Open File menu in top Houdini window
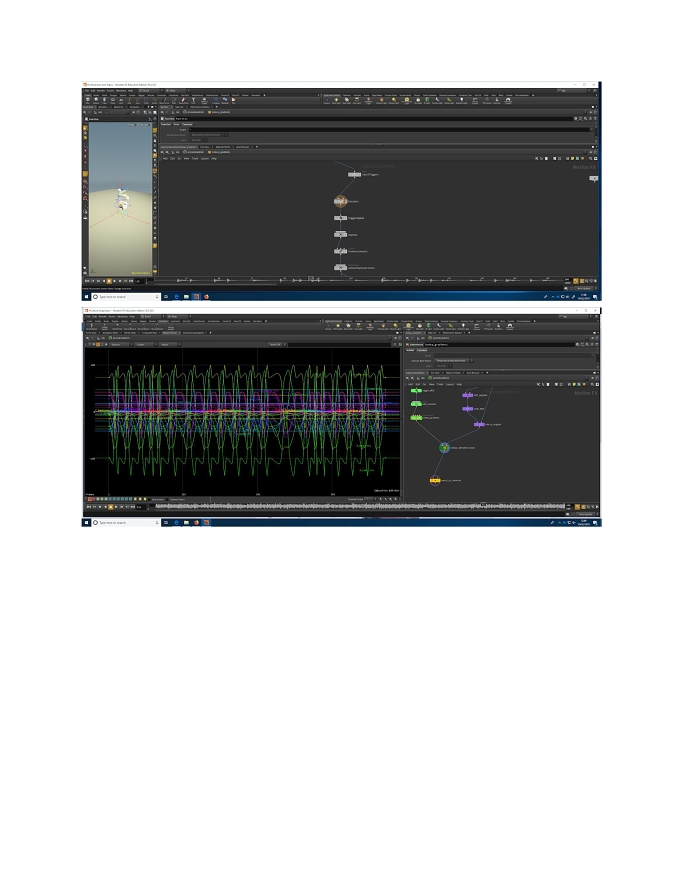Viewport: 680px width, 880px height. (87, 90)
